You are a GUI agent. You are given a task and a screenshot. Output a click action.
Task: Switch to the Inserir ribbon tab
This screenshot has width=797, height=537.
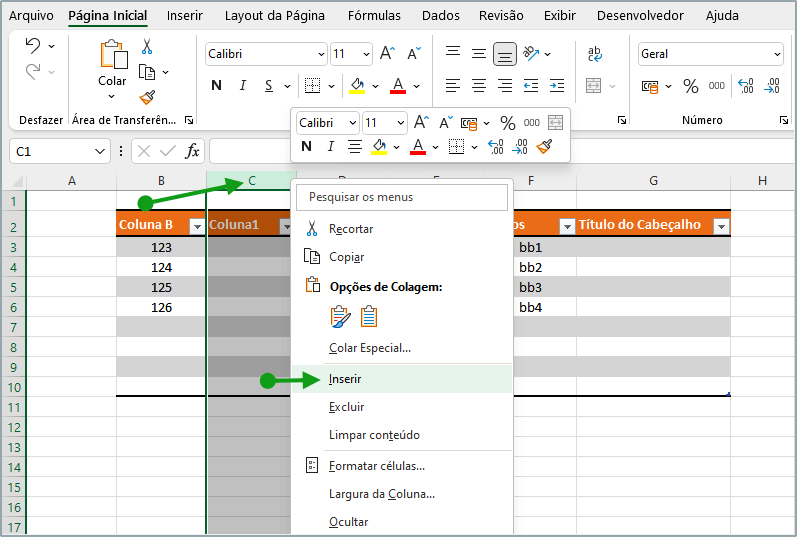[x=185, y=16]
